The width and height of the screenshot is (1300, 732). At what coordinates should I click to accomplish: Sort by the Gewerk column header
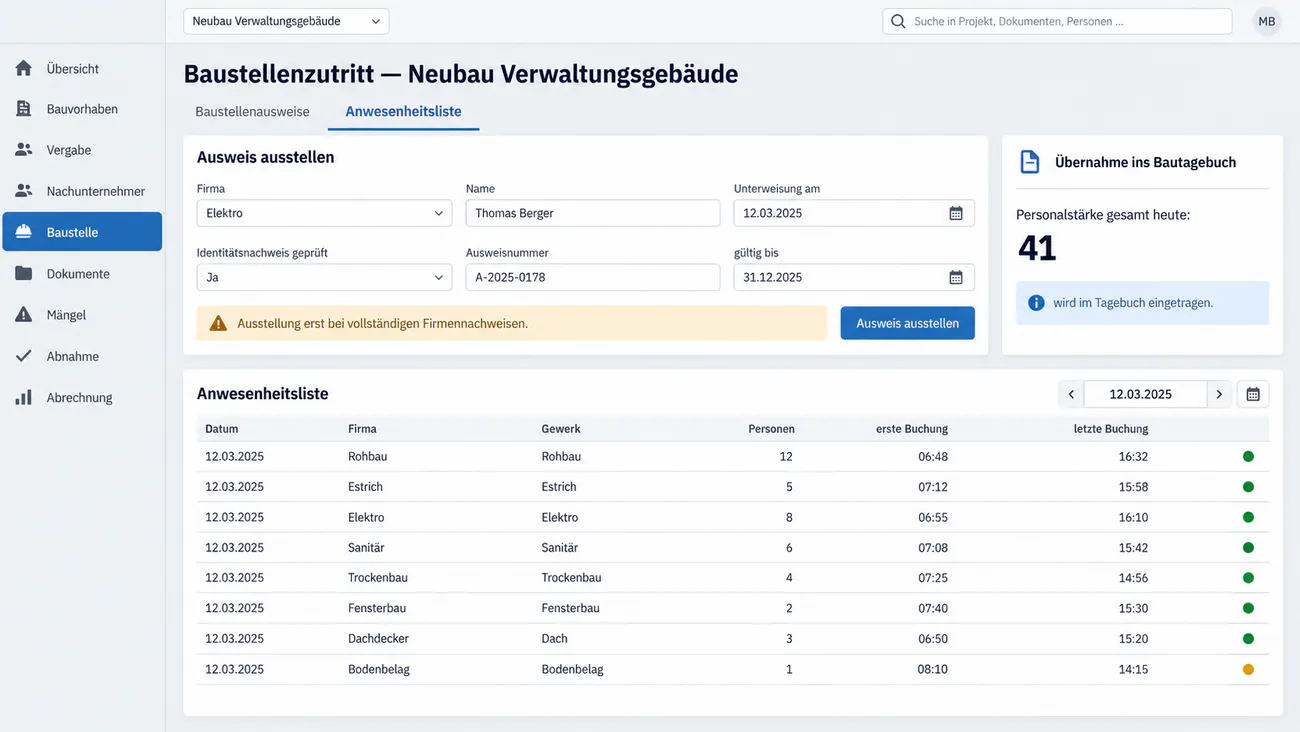point(561,428)
